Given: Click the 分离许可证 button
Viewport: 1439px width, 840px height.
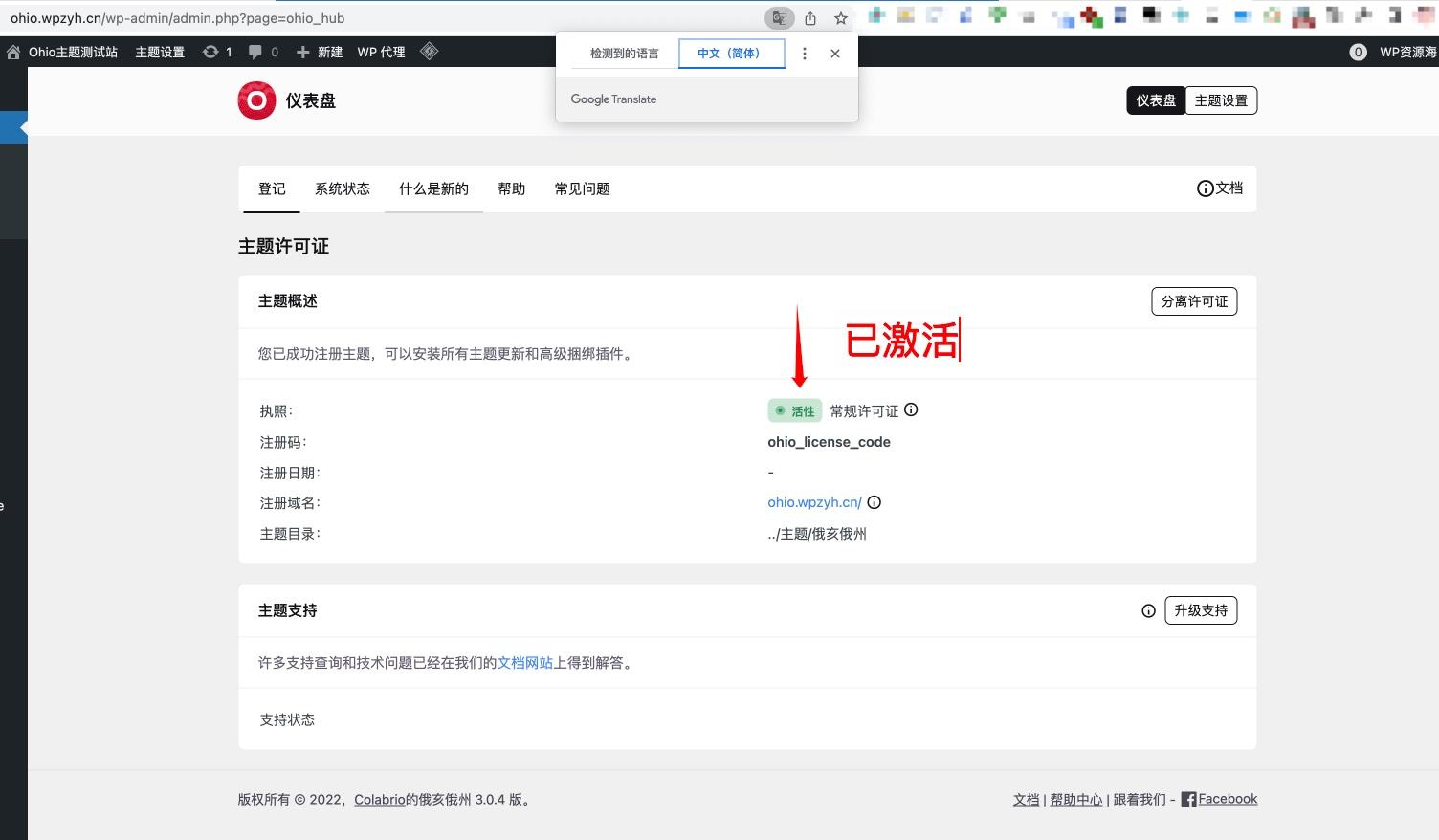Looking at the screenshot, I should pyautogui.click(x=1194, y=301).
